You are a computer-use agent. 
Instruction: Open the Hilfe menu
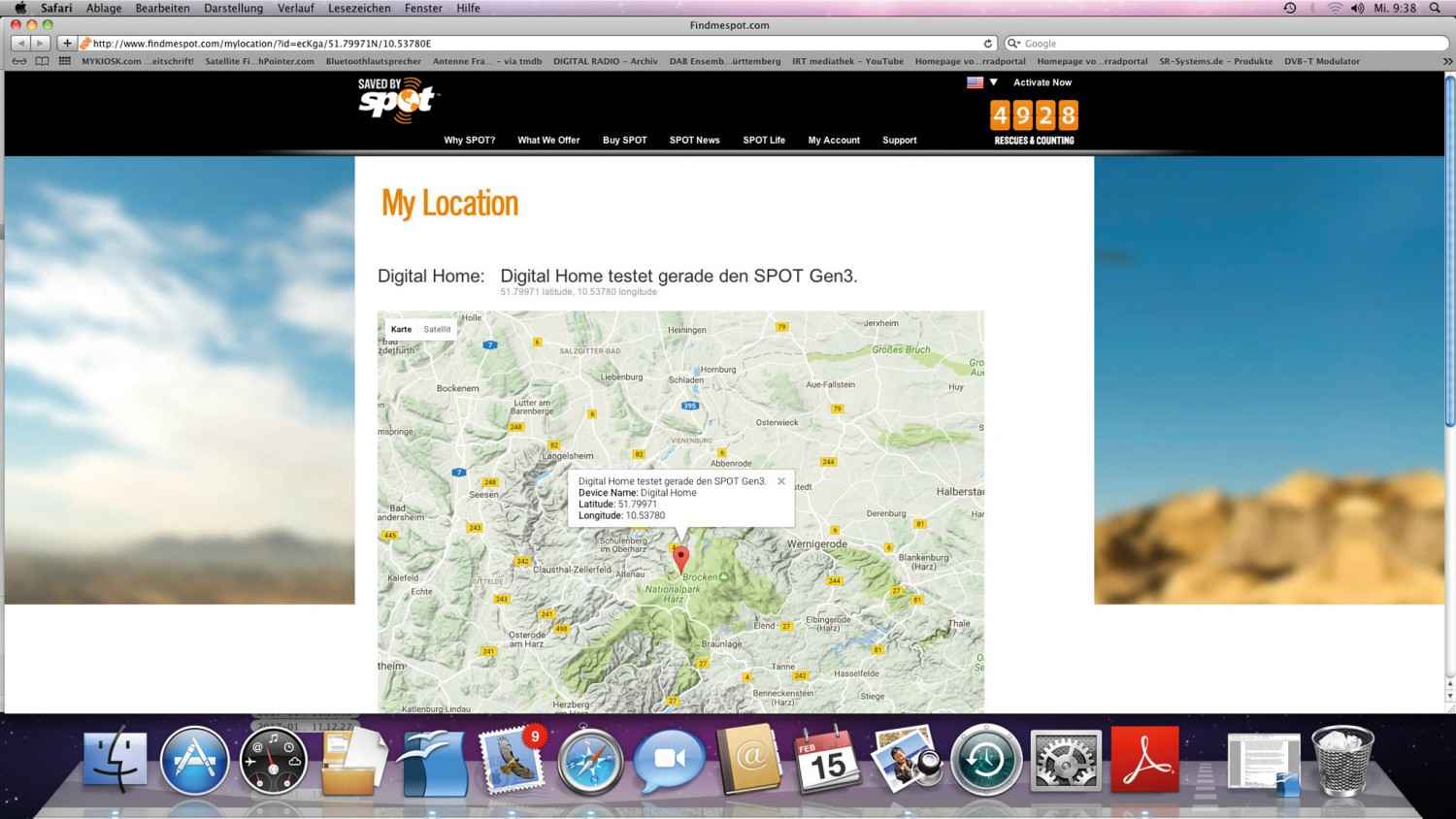tap(468, 8)
